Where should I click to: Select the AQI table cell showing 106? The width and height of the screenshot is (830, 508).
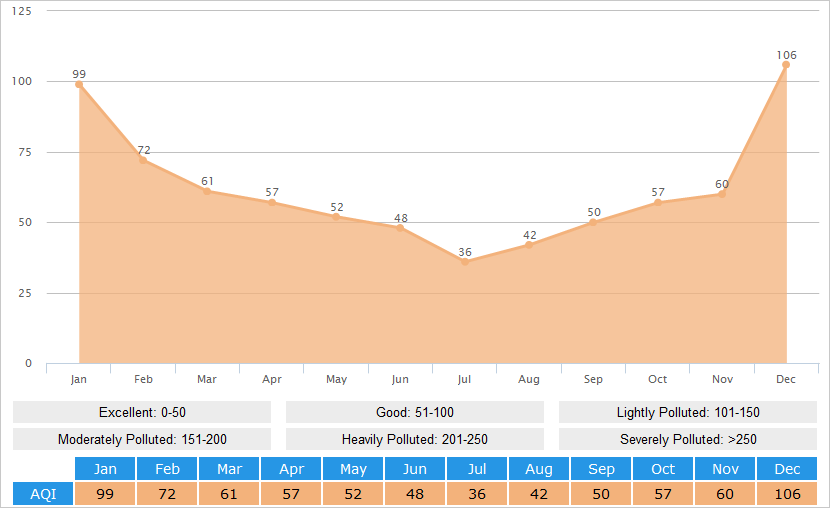(x=787, y=494)
